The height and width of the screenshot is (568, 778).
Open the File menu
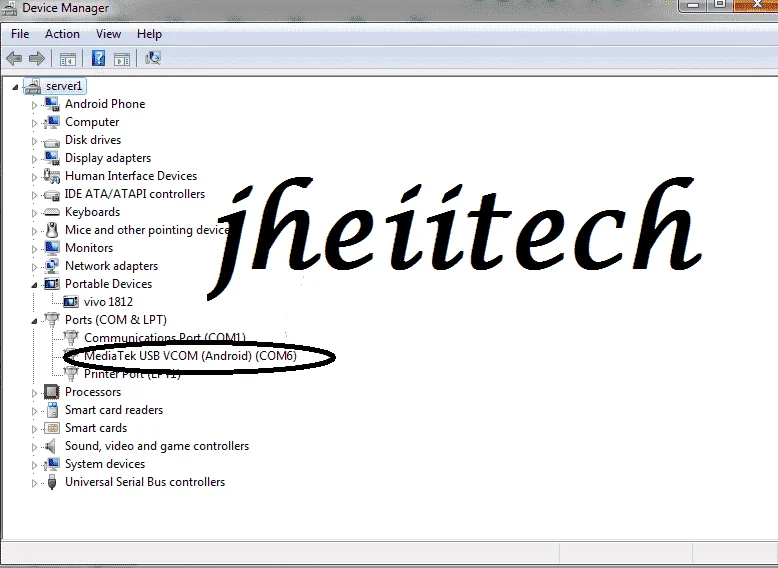(x=20, y=34)
